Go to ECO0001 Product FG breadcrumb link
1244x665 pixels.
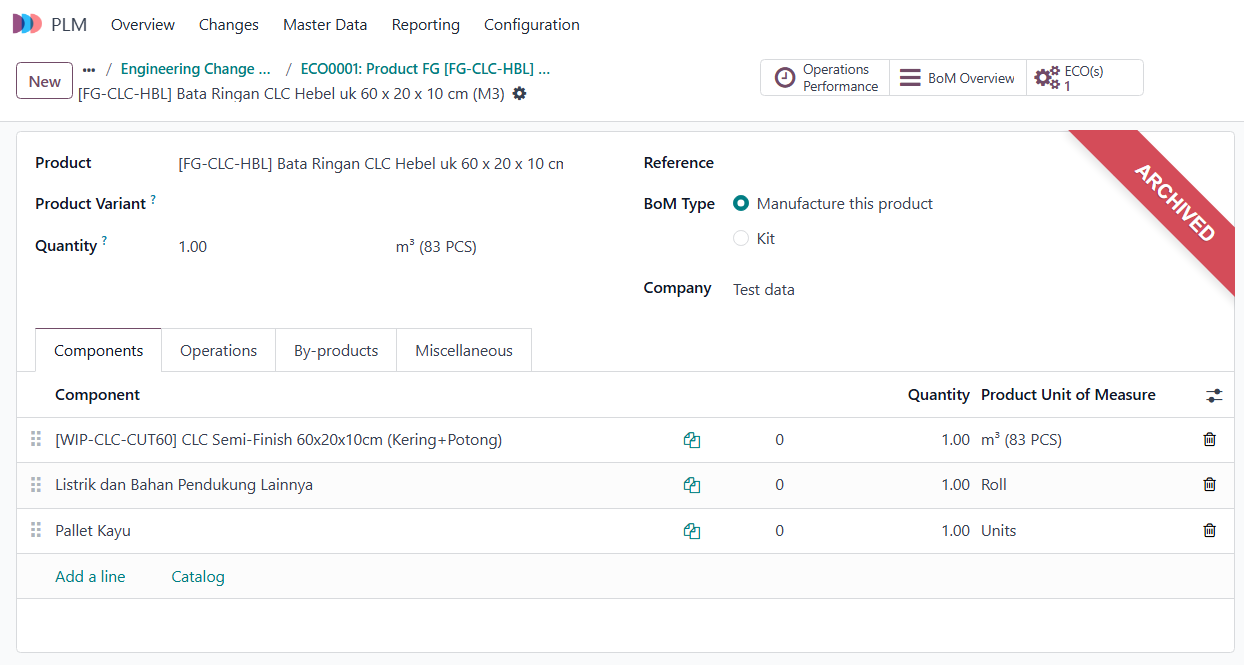[426, 69]
